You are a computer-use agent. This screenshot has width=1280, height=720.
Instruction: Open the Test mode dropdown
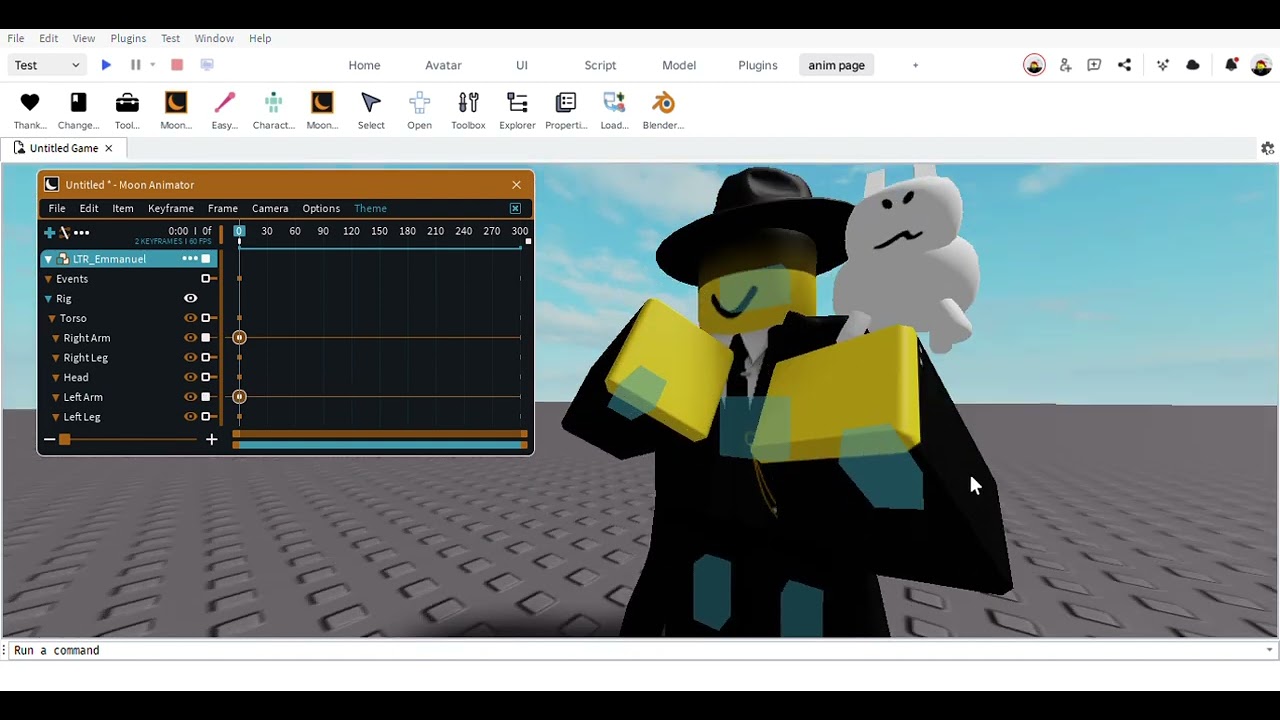[x=47, y=65]
